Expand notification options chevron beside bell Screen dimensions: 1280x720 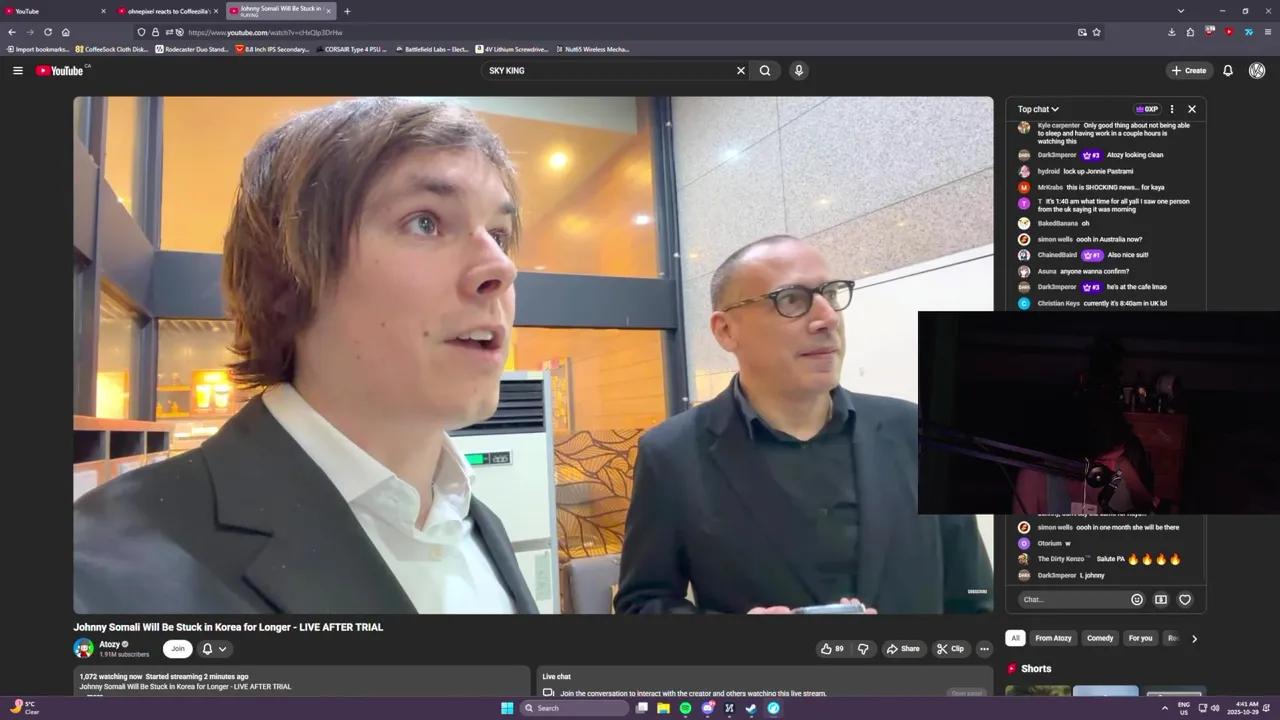[x=222, y=648]
